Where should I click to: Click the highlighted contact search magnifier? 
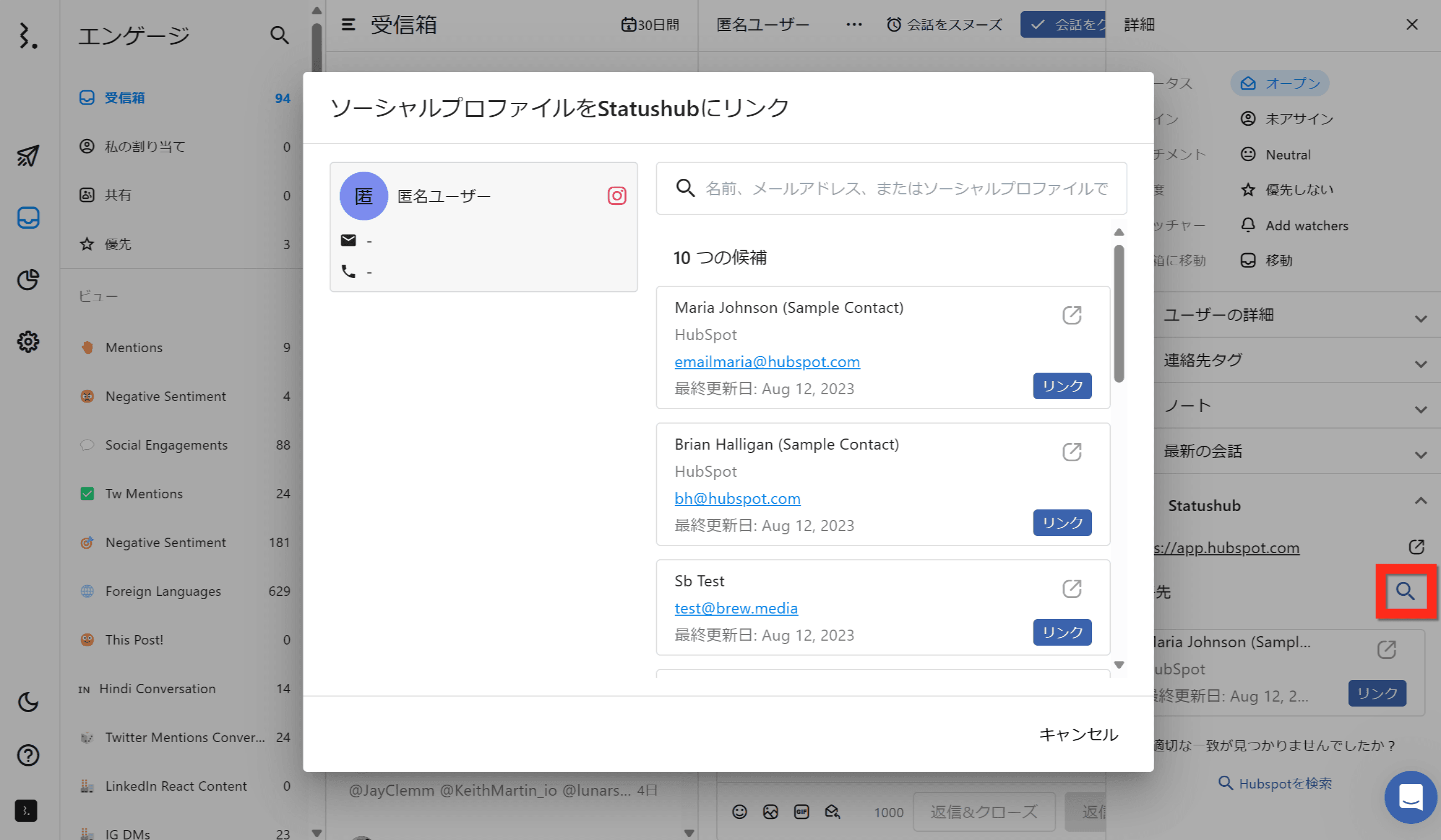(x=1405, y=591)
